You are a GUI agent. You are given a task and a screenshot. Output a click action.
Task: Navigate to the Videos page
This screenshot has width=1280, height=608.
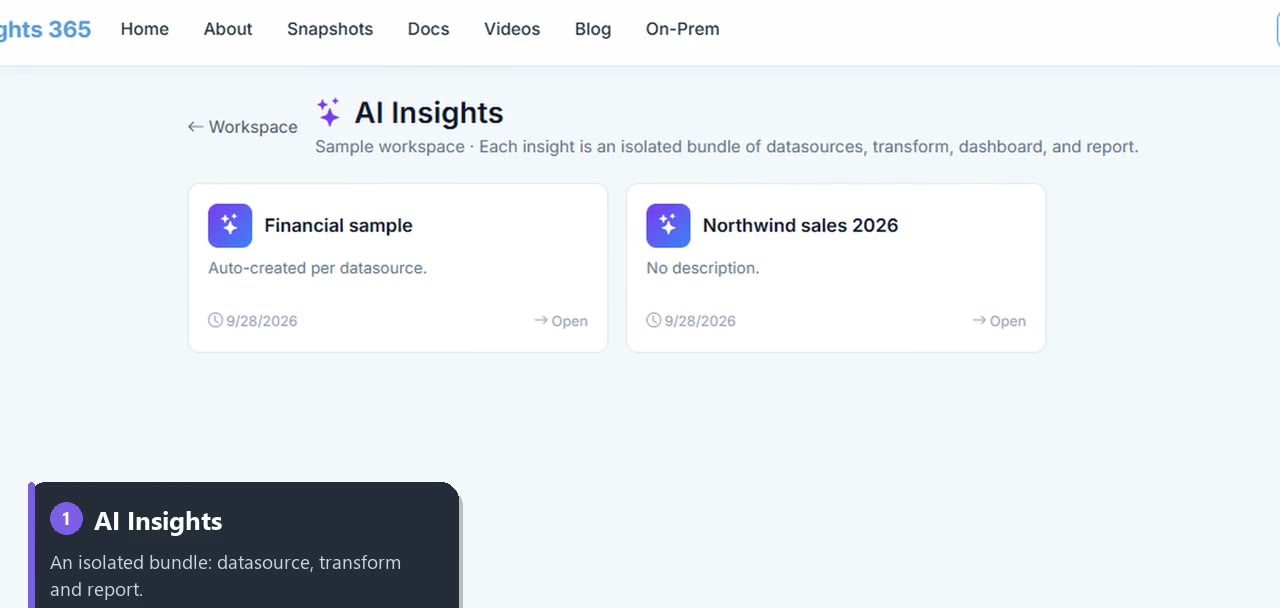pos(512,29)
